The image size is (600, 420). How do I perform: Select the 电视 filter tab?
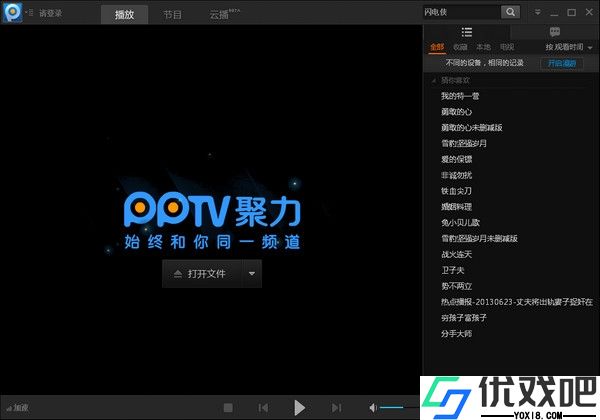click(507, 47)
